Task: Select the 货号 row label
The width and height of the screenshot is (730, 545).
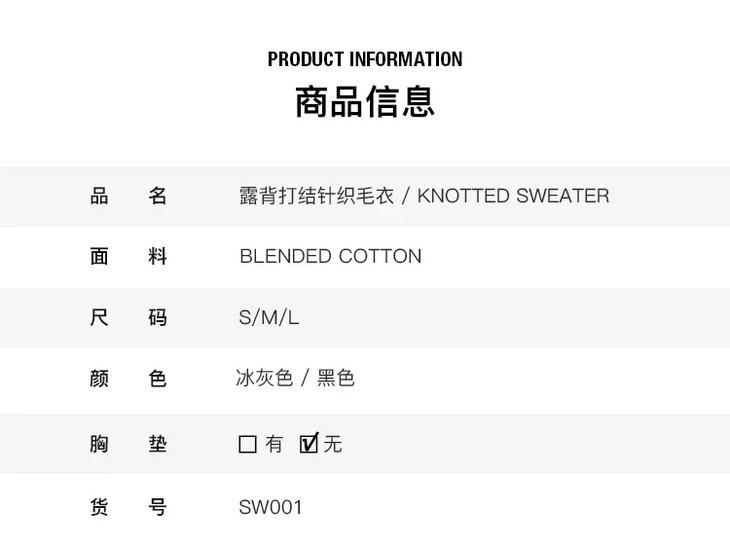Action: 128,507
